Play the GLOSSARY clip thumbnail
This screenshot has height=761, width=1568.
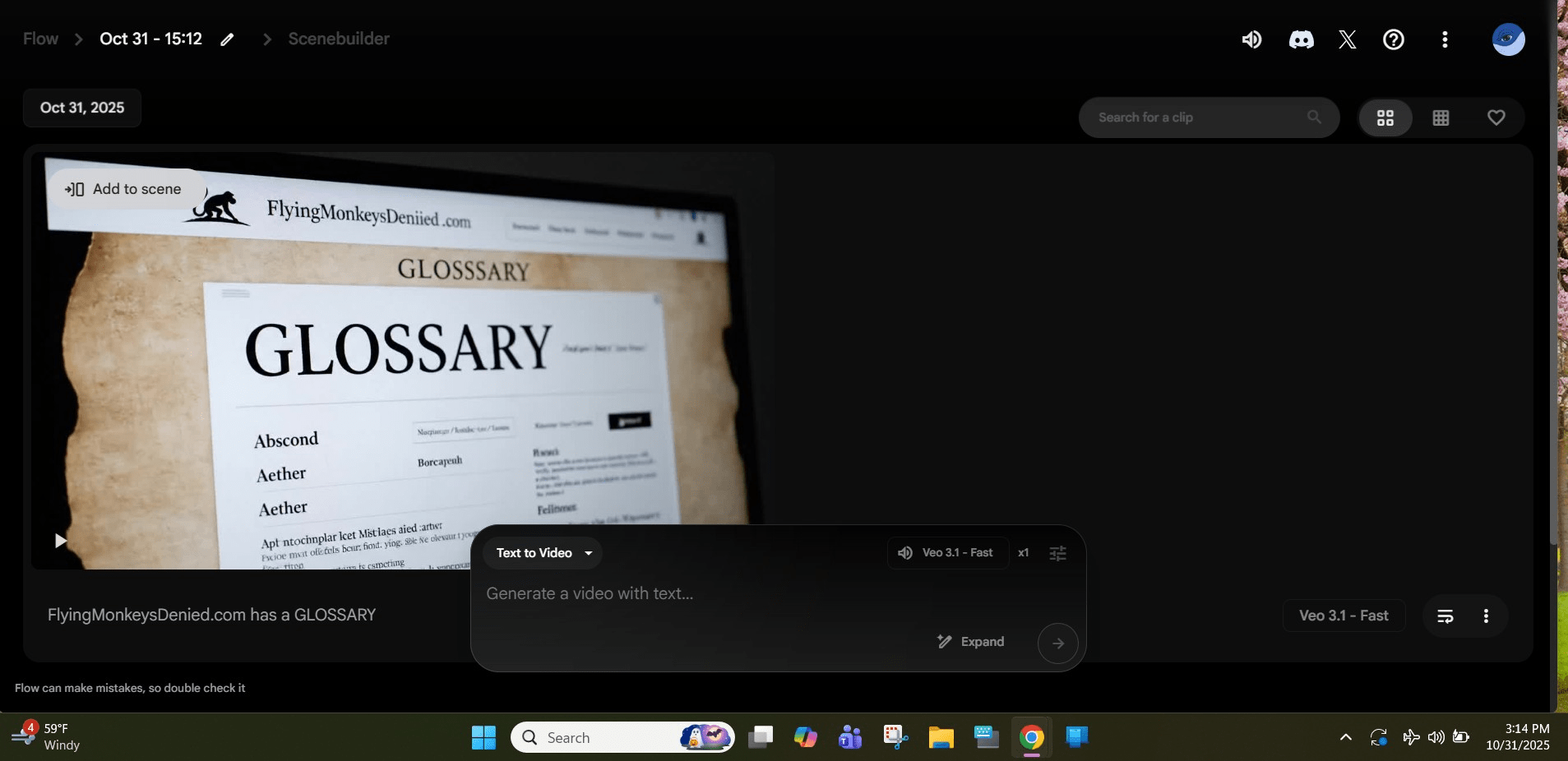[x=60, y=541]
